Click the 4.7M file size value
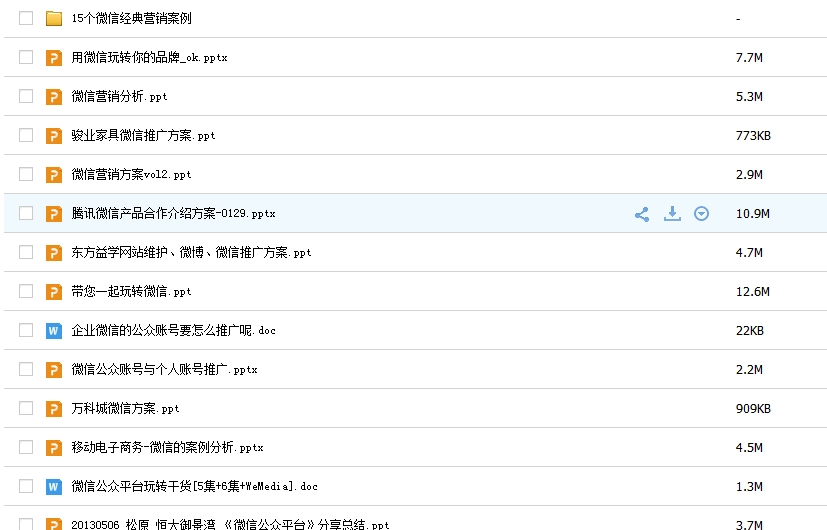Screen dimensions: 827x530 (749, 253)
